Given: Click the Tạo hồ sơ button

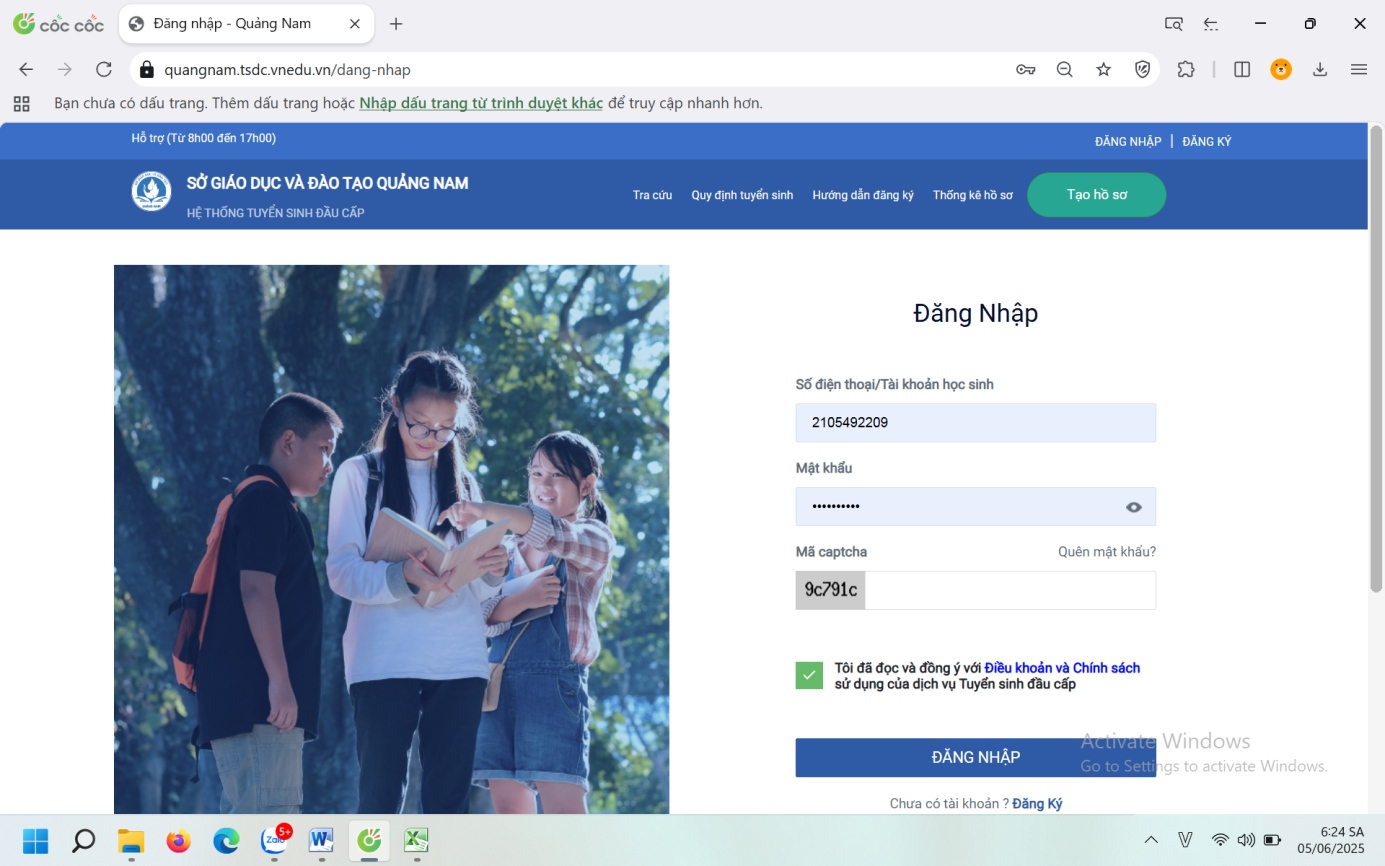Looking at the screenshot, I should click(1096, 195).
